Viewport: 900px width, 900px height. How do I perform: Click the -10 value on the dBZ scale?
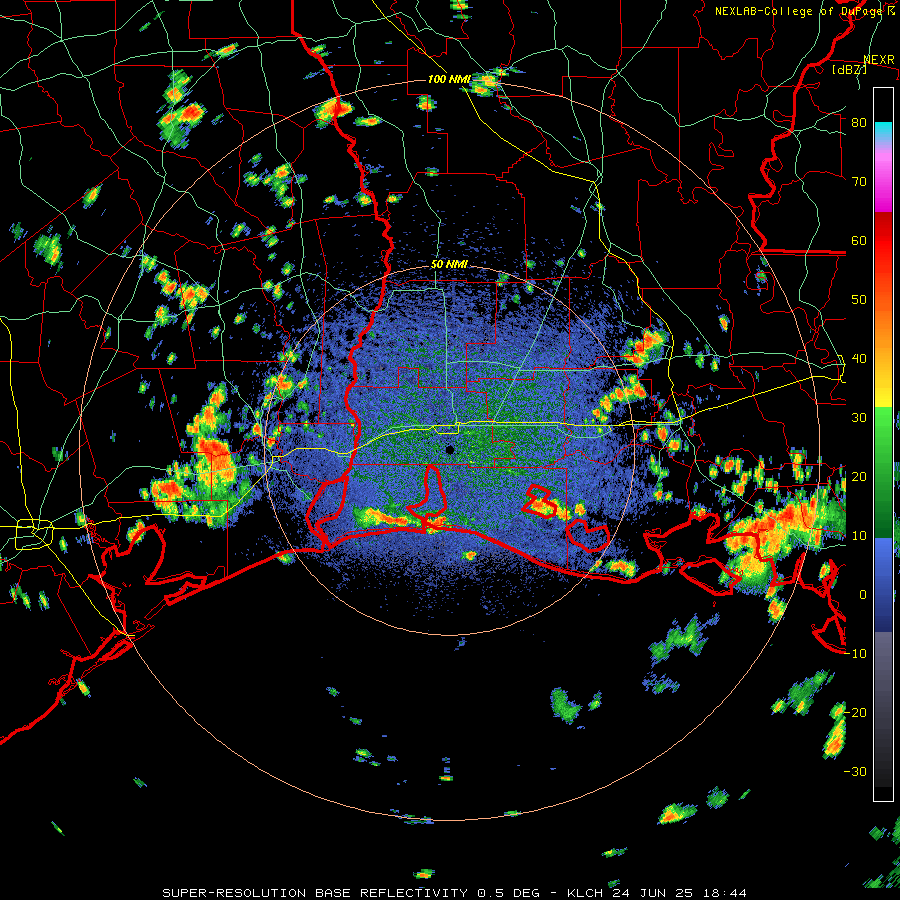[x=855, y=654]
